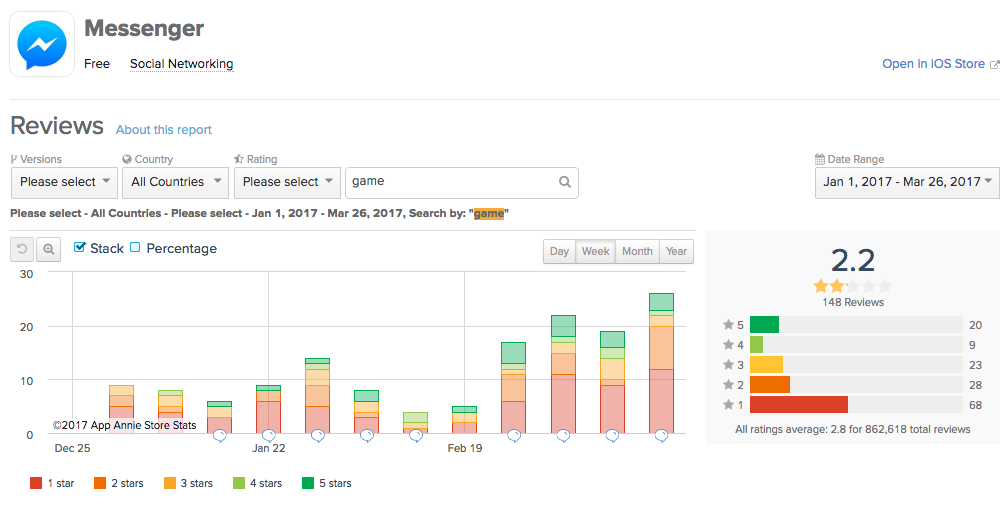Click the star rating icons under 2.2
The width and height of the screenshot is (1007, 509).
pos(853,286)
